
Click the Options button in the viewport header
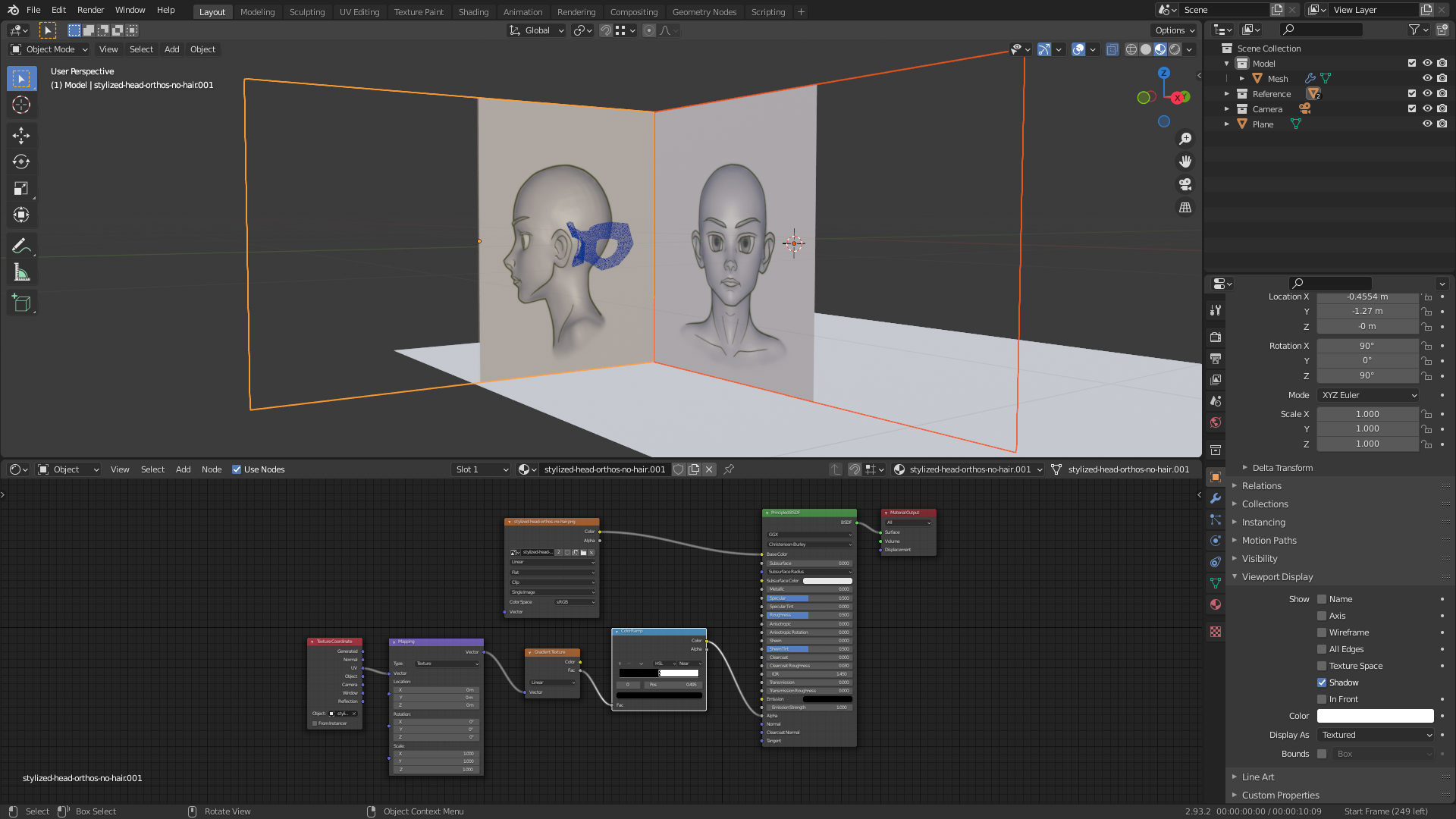tap(1174, 30)
